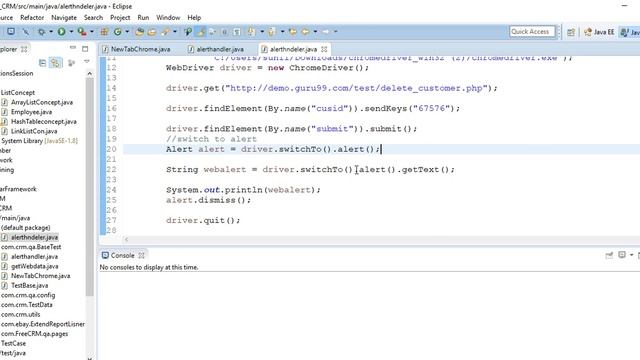Click the editor horizontal scrollbar left arrow

point(126,239)
